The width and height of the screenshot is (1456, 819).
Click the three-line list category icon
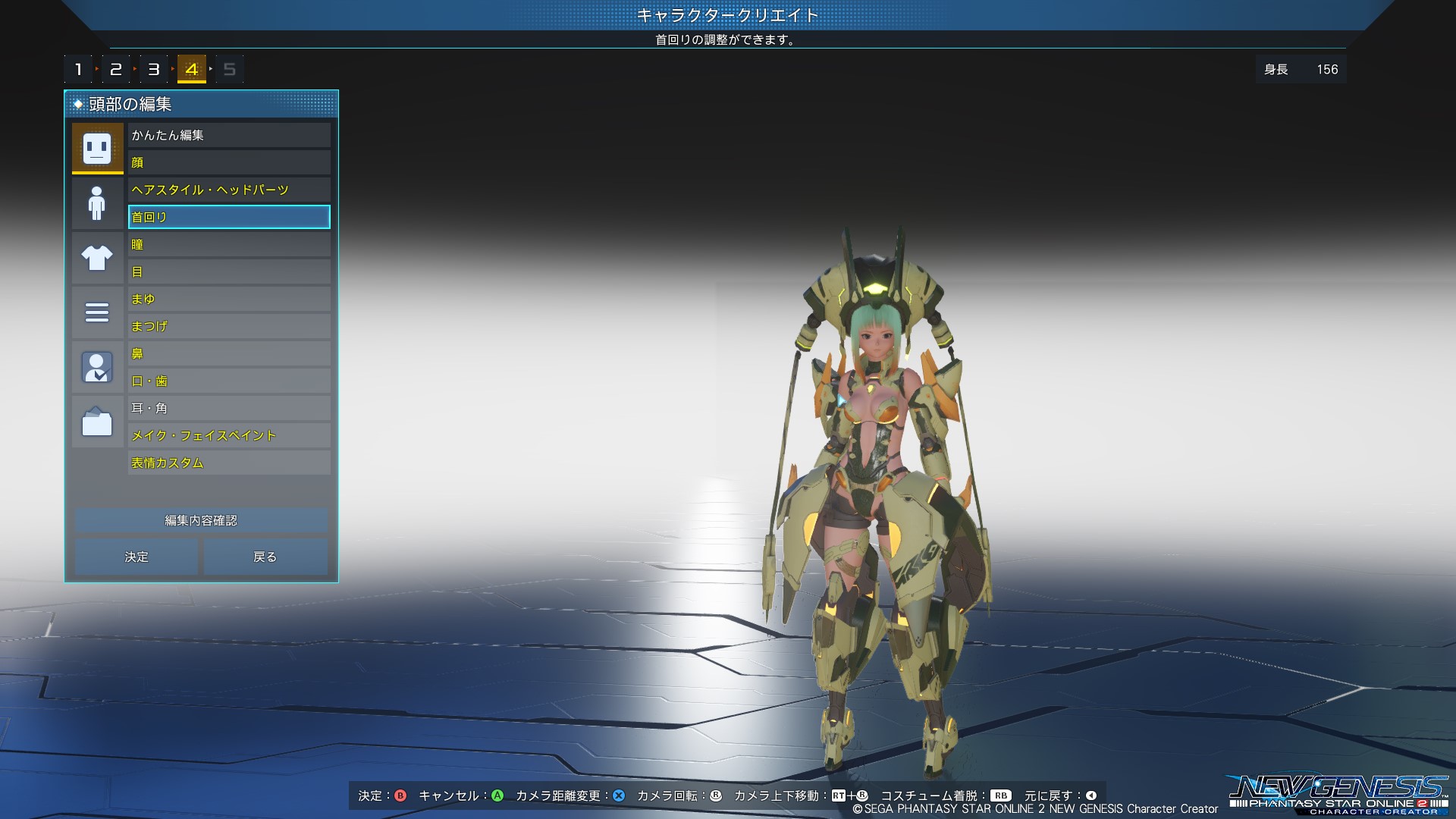pos(97,312)
